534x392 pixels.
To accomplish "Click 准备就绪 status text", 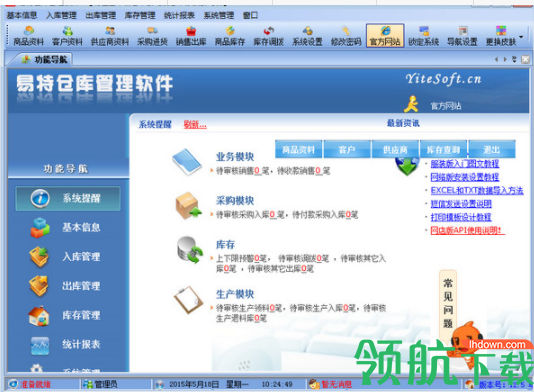I will point(35,385).
